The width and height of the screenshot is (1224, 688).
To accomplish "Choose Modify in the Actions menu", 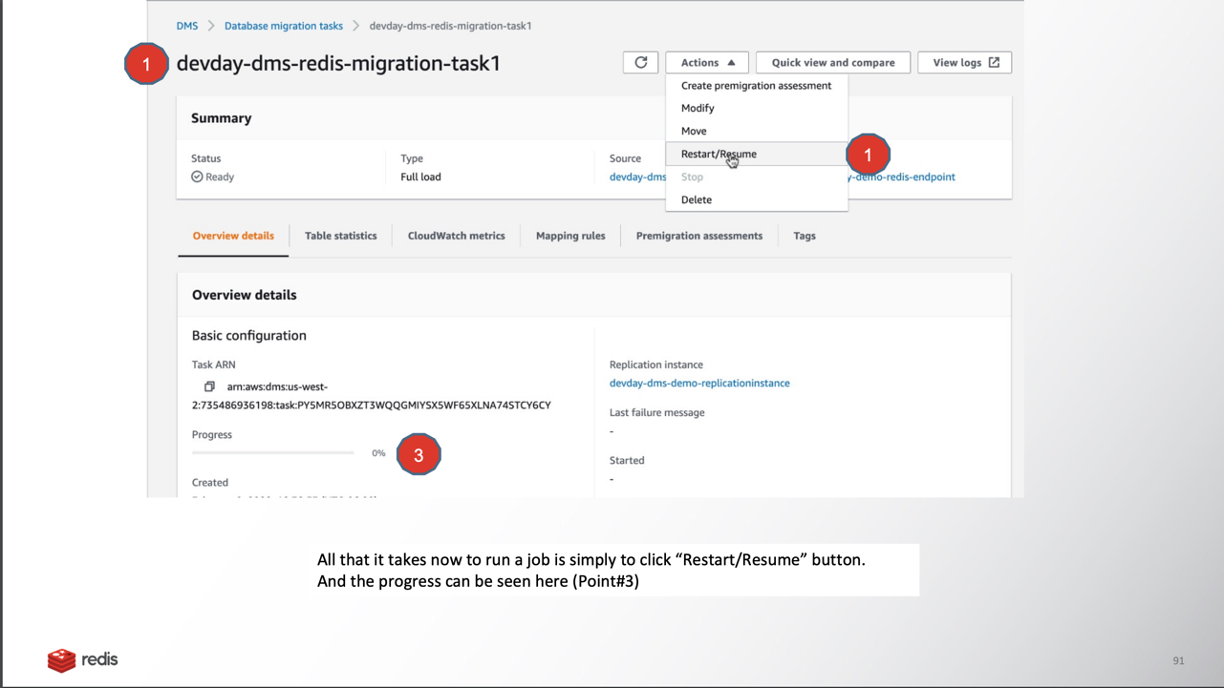I will (756, 108).
